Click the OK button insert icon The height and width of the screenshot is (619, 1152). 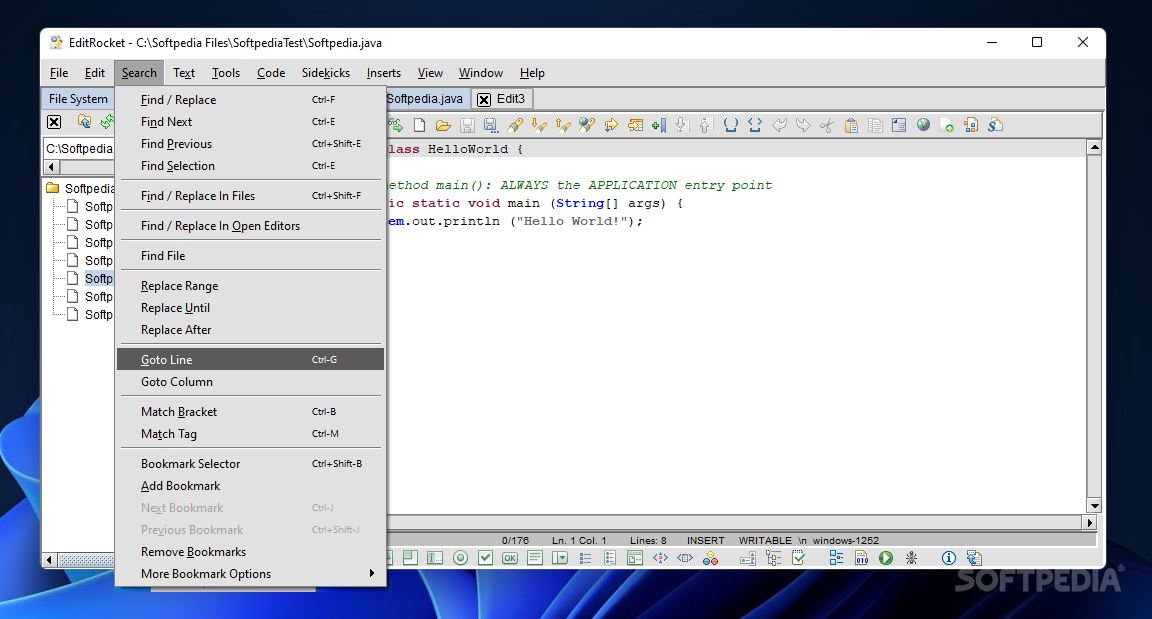click(x=510, y=558)
